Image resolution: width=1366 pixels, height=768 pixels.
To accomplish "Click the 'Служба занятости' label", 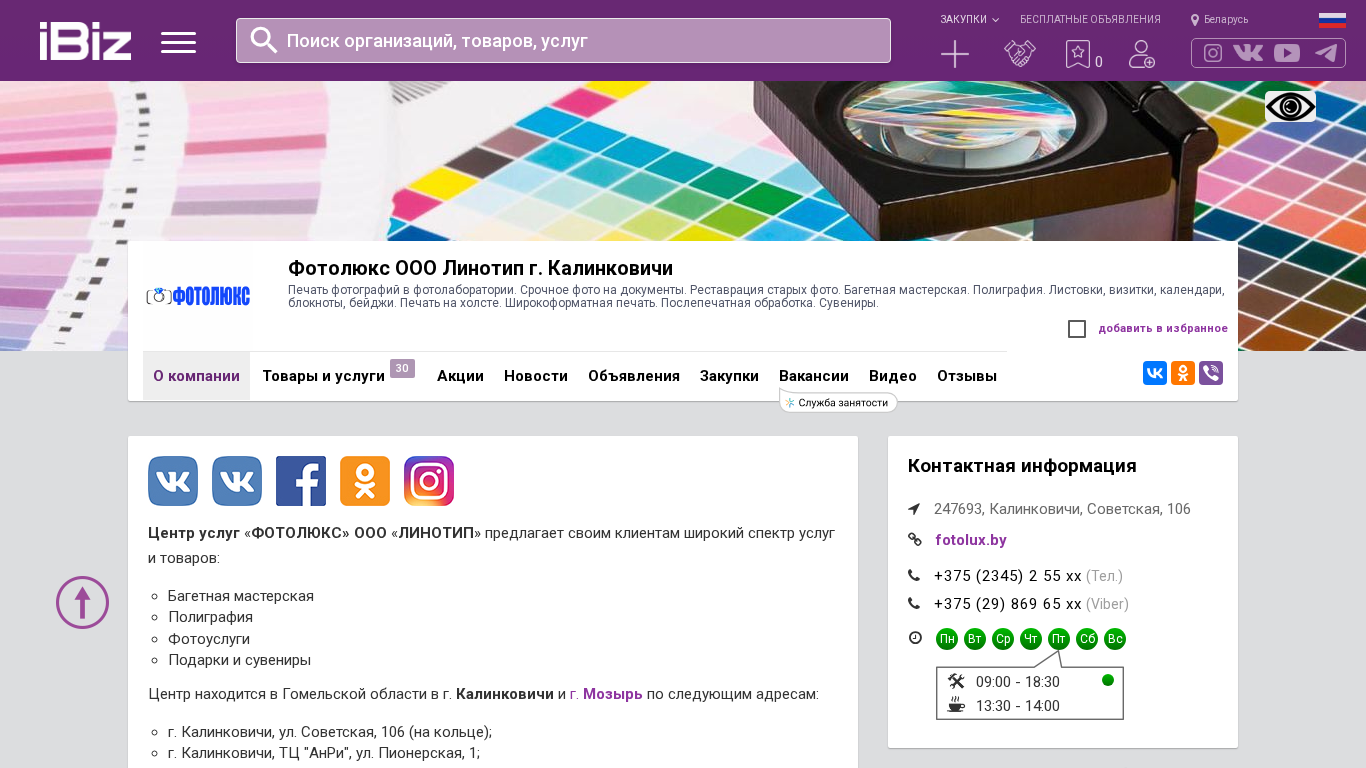I will [839, 403].
